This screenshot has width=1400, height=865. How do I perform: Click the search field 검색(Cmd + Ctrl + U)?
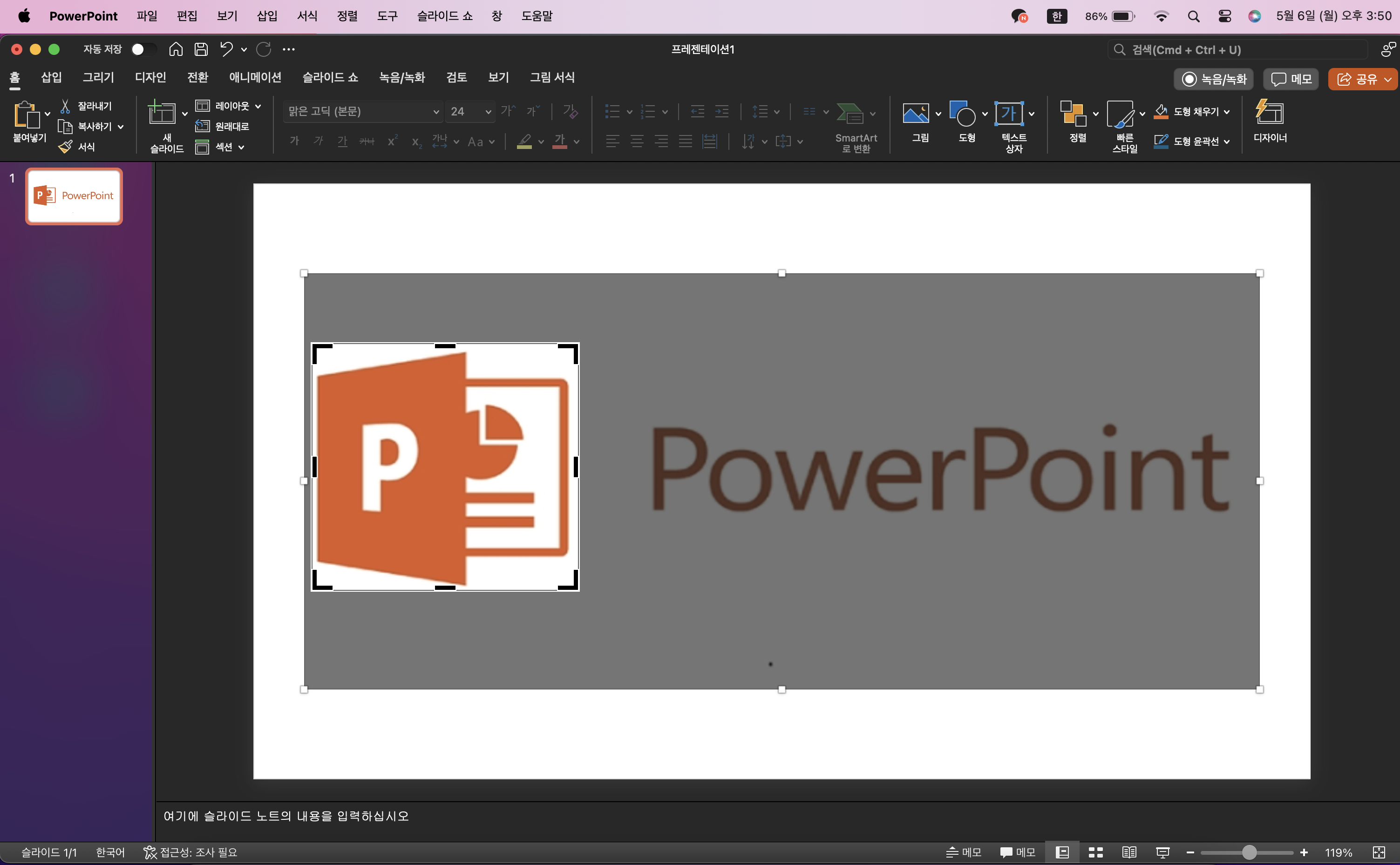(x=1237, y=50)
